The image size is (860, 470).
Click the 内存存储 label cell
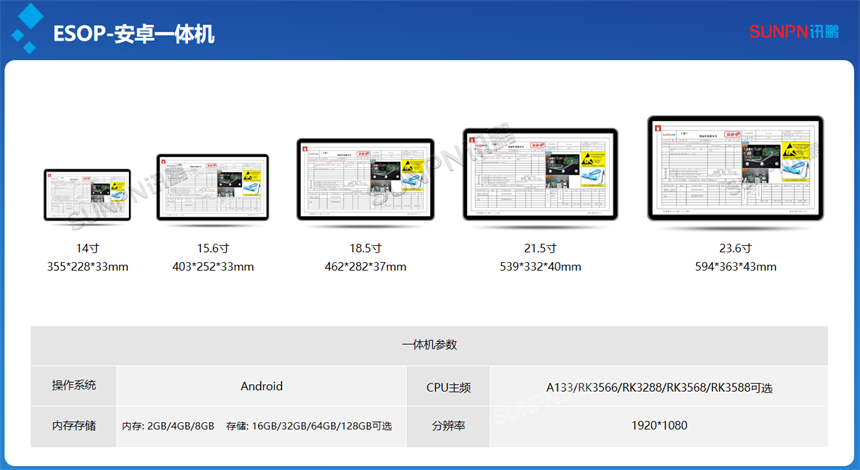[74, 426]
